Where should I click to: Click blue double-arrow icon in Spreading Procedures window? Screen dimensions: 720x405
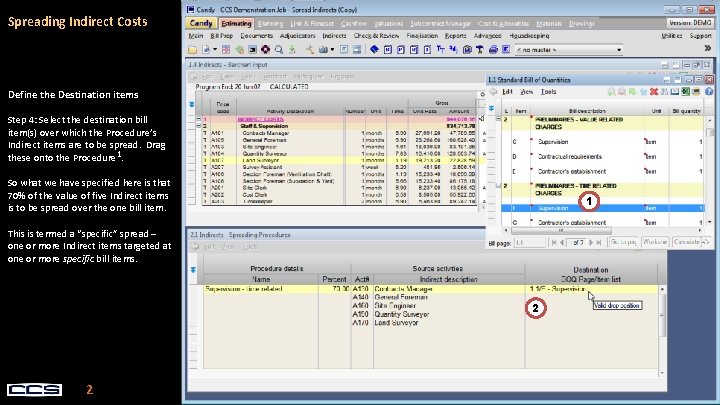[193, 270]
